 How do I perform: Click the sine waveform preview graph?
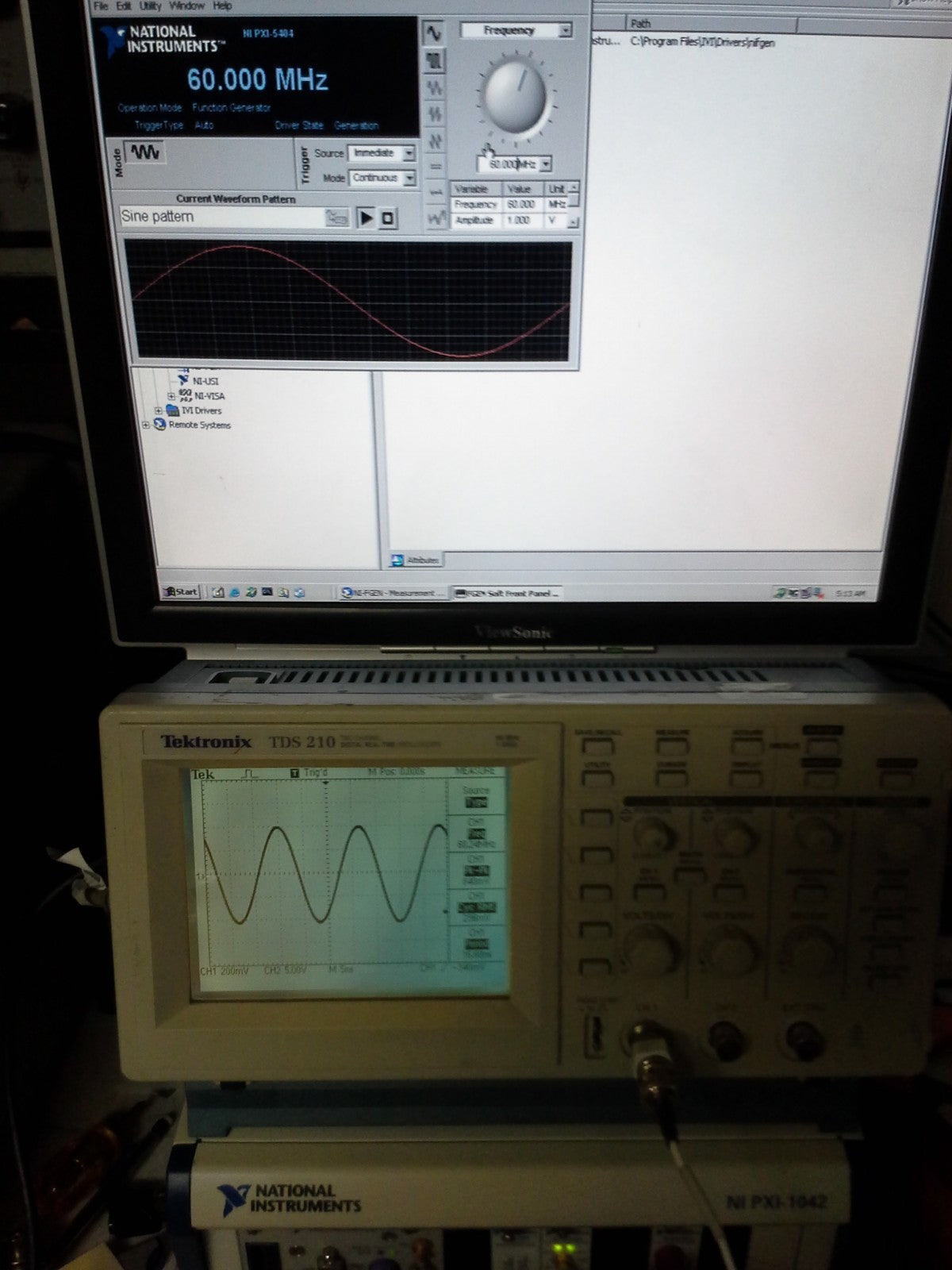pyautogui.click(x=350, y=301)
